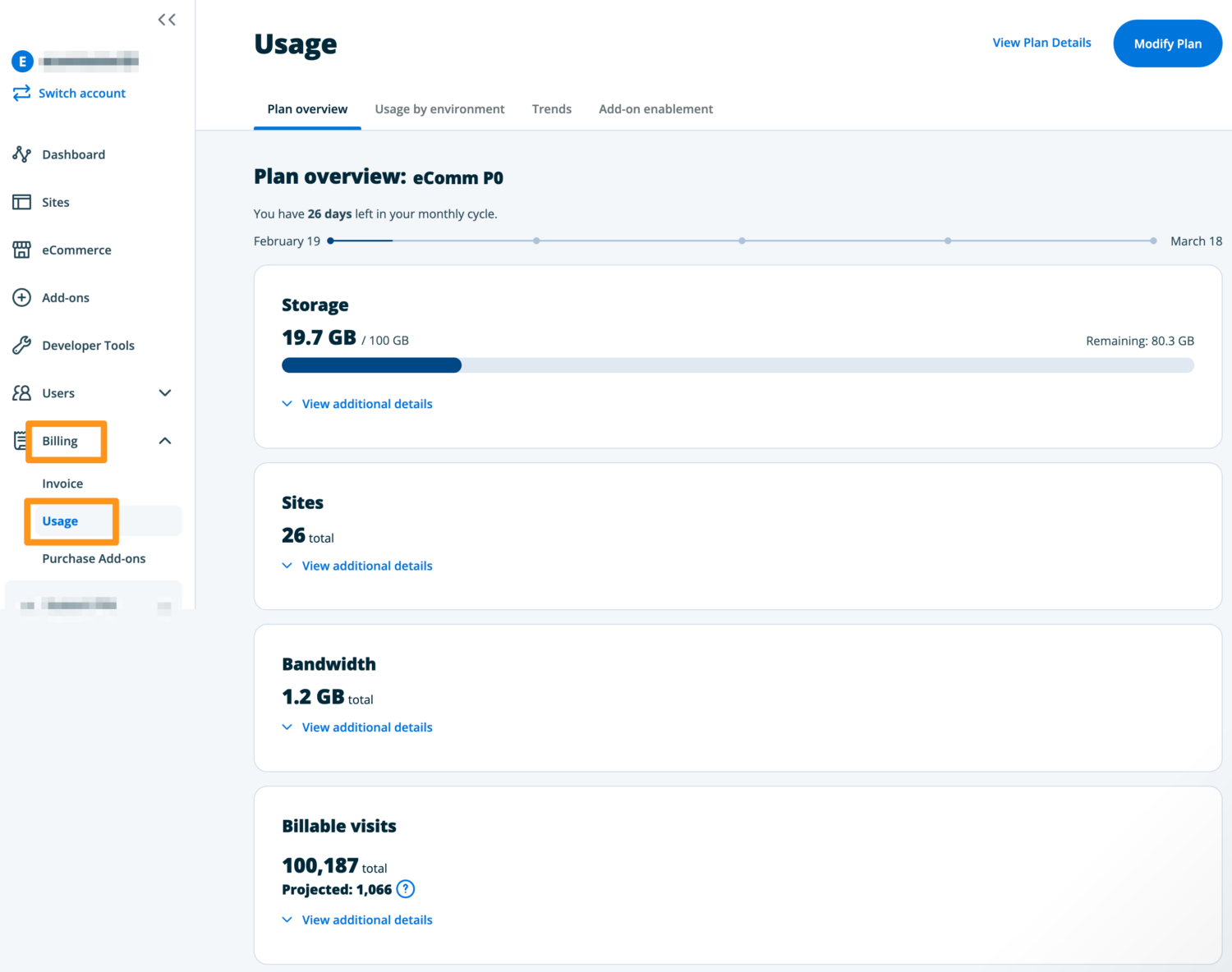Select the Users sidebar icon
1232x972 pixels.
click(21, 392)
